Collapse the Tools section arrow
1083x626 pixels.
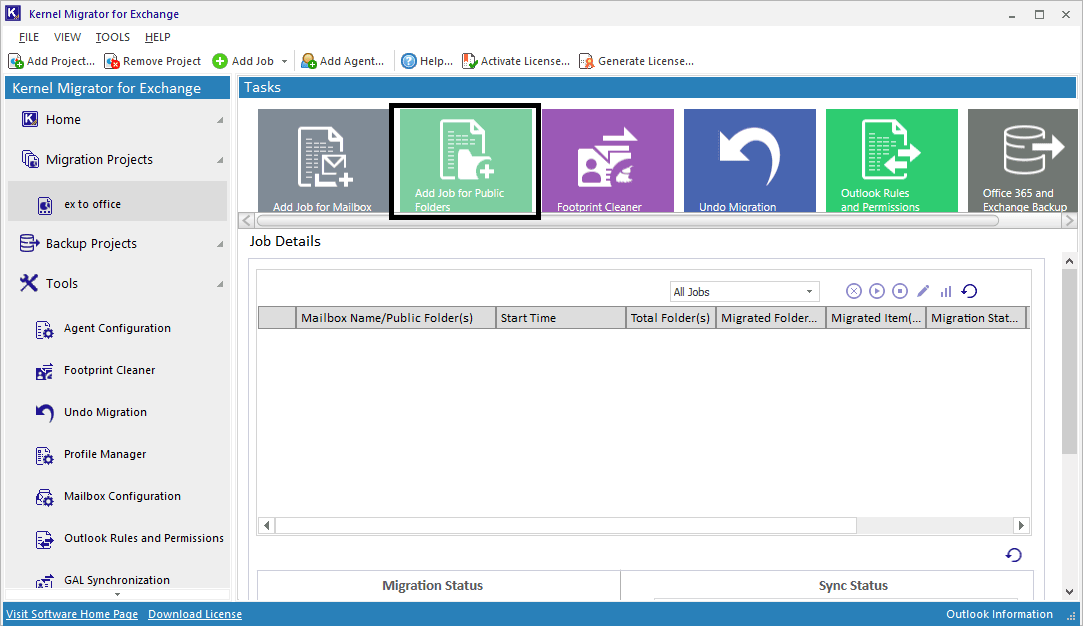(x=220, y=284)
